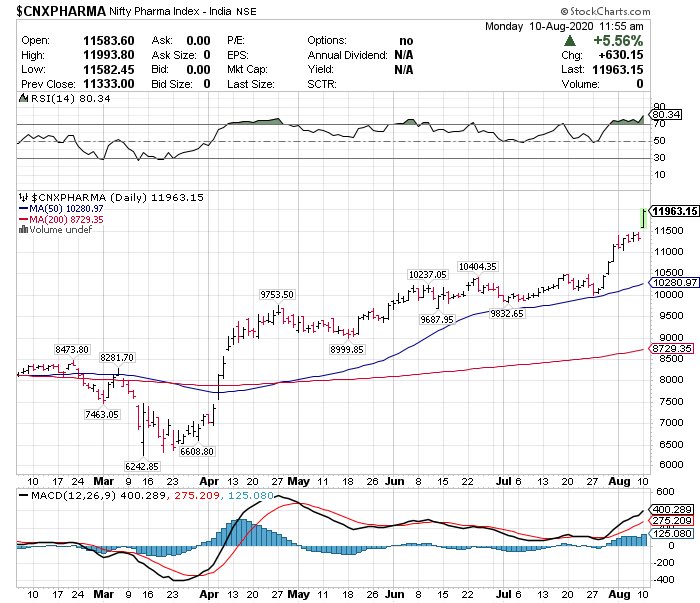Viewport: 700px width, 603px height.
Task: Click the 9687.95 price annotation
Action: [x=437, y=319]
